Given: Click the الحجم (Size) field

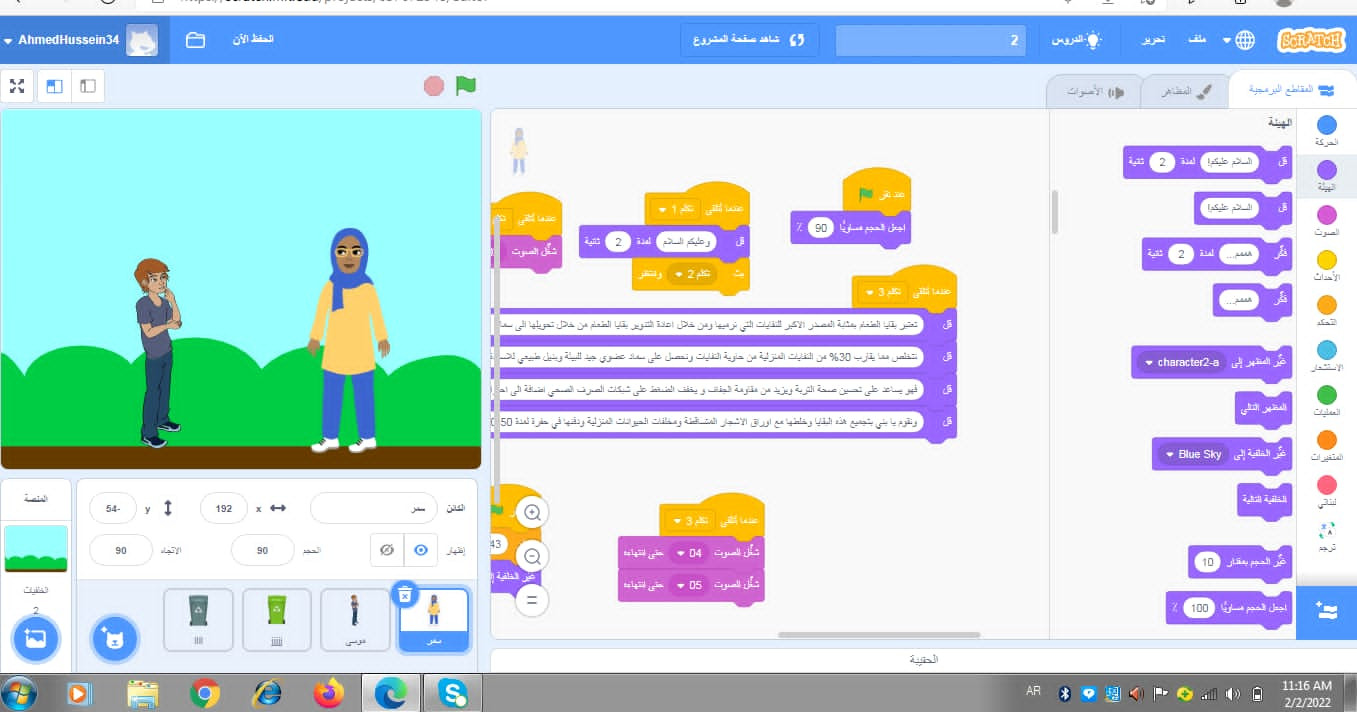Looking at the screenshot, I should tap(262, 550).
